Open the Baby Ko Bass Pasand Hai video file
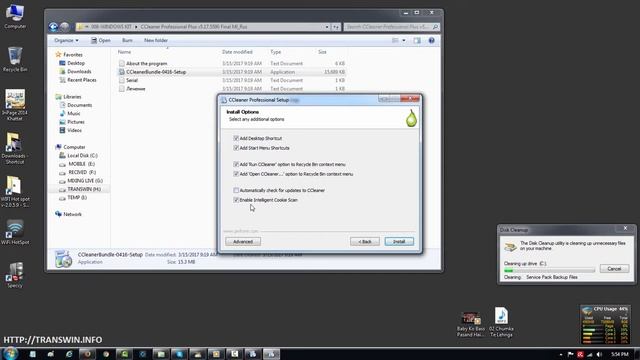Image resolution: width=640 pixels, height=360 pixels. pyautogui.click(x=471, y=324)
